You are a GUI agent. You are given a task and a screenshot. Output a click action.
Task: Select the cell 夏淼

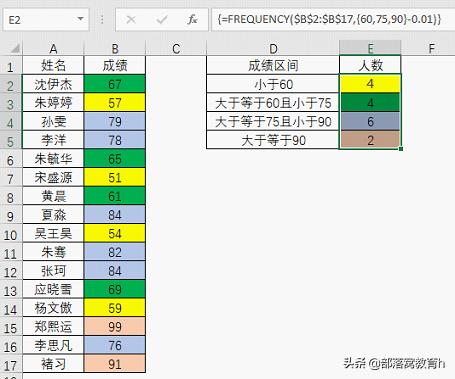coord(53,215)
